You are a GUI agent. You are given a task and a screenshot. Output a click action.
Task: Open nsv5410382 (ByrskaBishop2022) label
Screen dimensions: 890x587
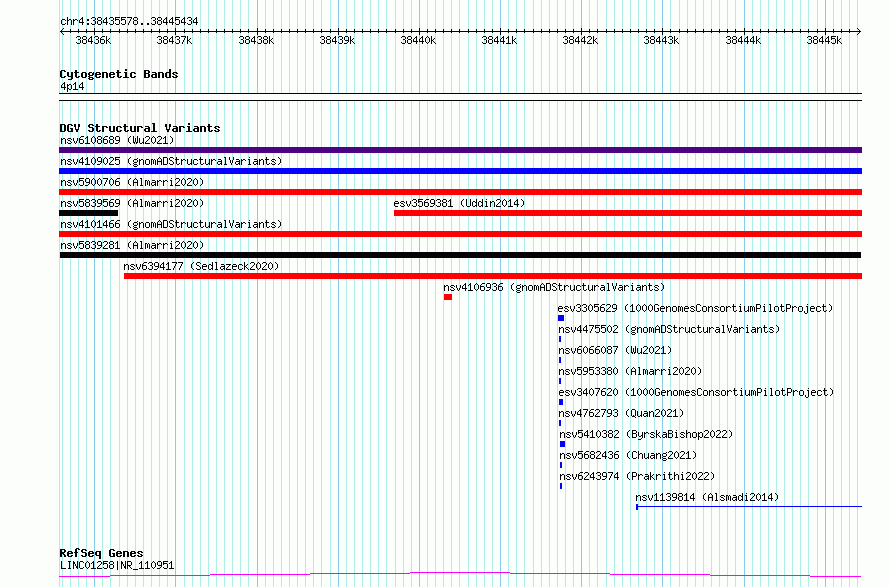(646, 434)
